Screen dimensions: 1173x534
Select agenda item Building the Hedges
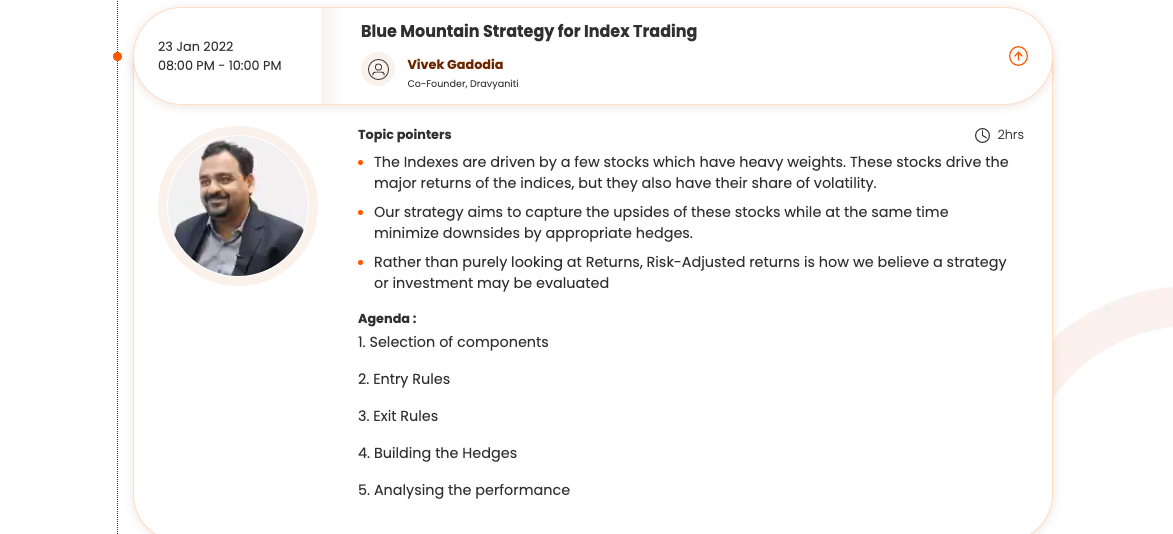coord(437,453)
